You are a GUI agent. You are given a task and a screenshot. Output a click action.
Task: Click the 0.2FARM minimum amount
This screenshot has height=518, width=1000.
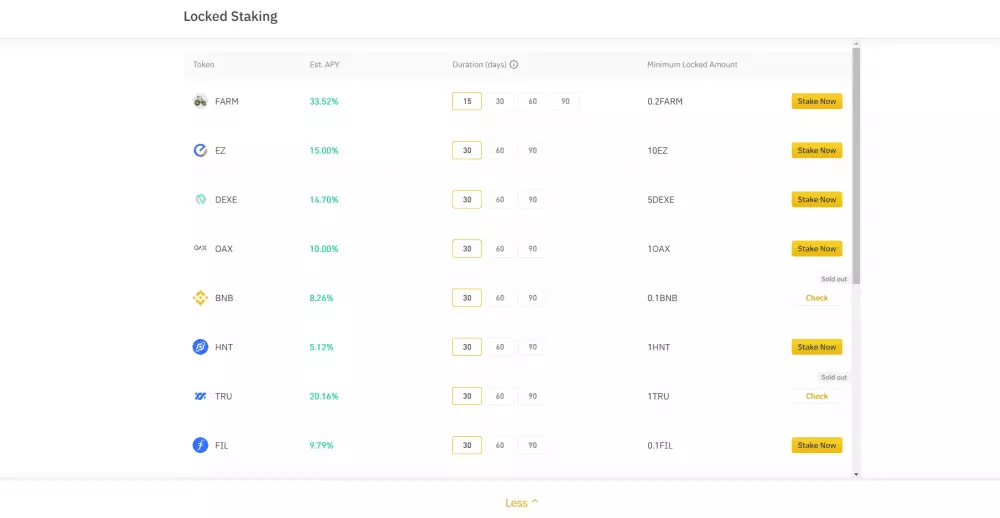pyautogui.click(x=665, y=101)
